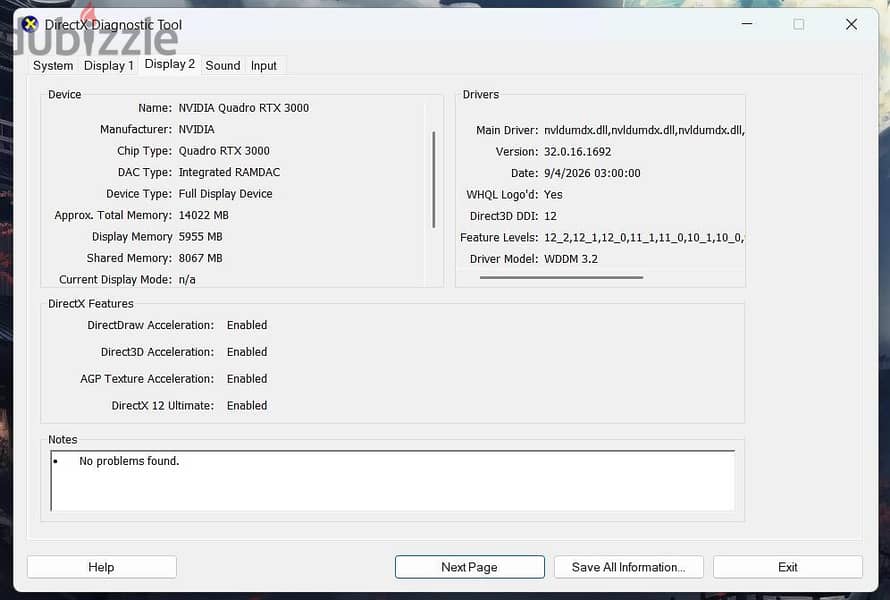Image resolution: width=890 pixels, height=600 pixels.
Task: Click the DirectX Diagnostic Tool title icon
Action: (x=30, y=24)
